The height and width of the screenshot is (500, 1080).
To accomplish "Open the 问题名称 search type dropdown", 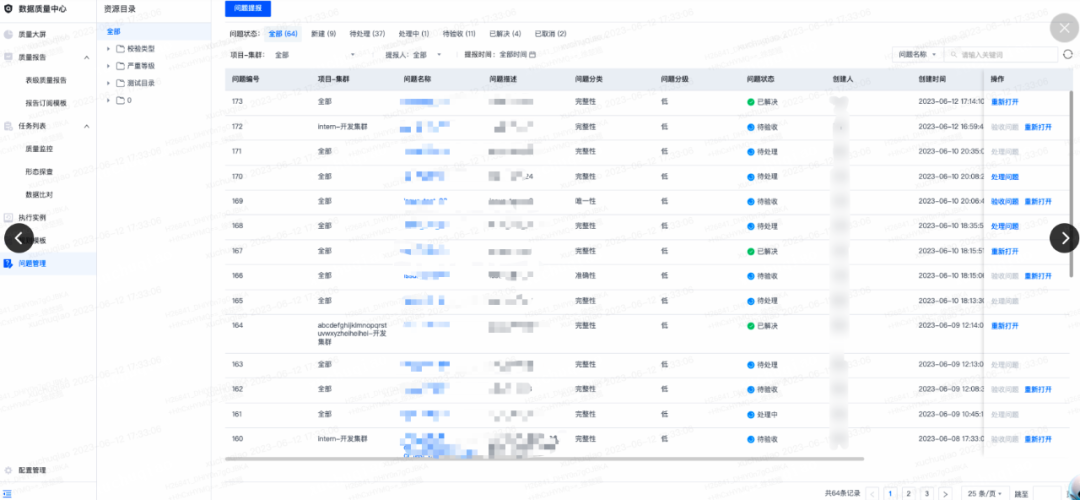I will [917, 55].
